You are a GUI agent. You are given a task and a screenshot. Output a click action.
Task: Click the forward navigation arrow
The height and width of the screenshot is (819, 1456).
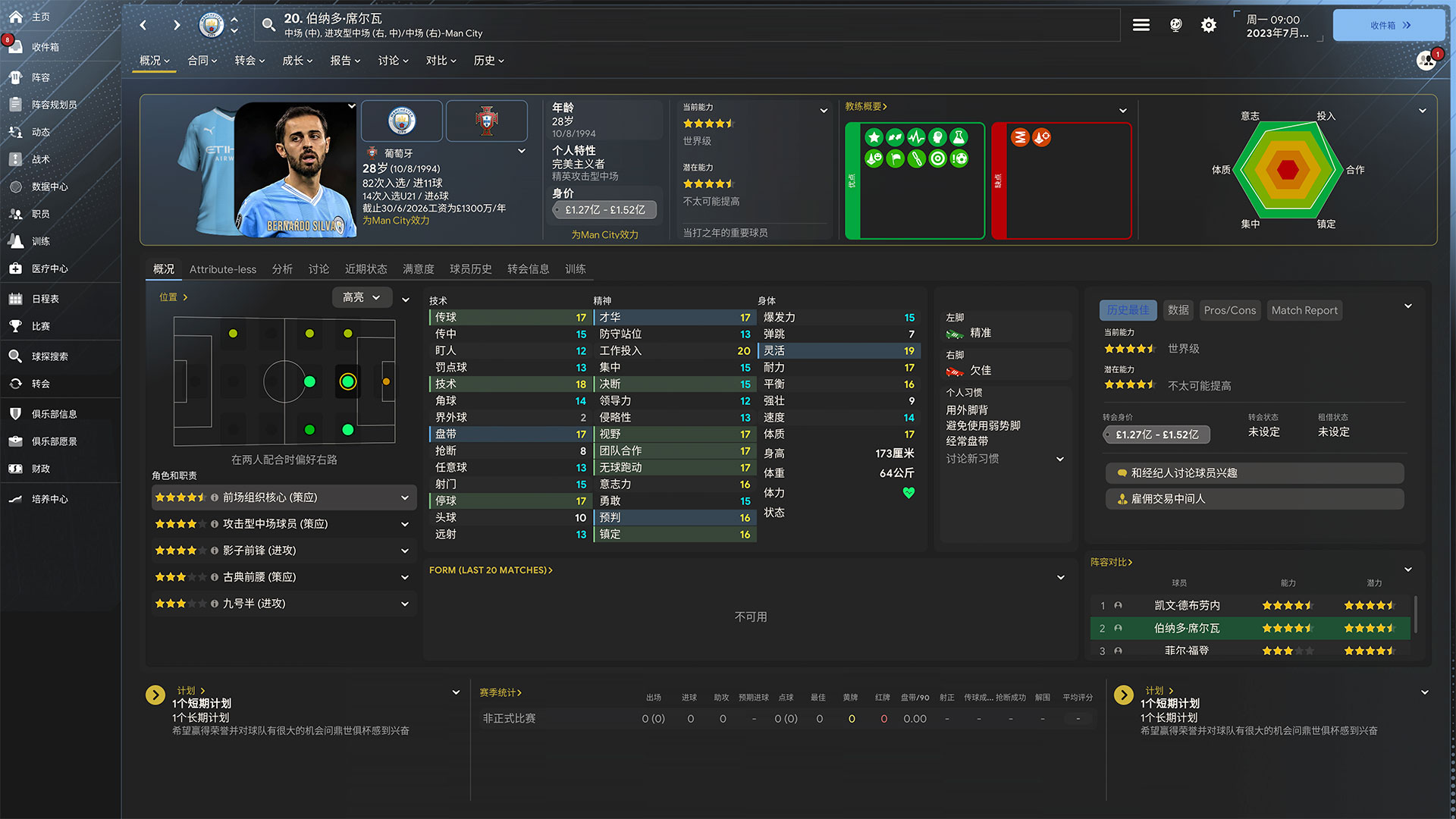pyautogui.click(x=177, y=25)
